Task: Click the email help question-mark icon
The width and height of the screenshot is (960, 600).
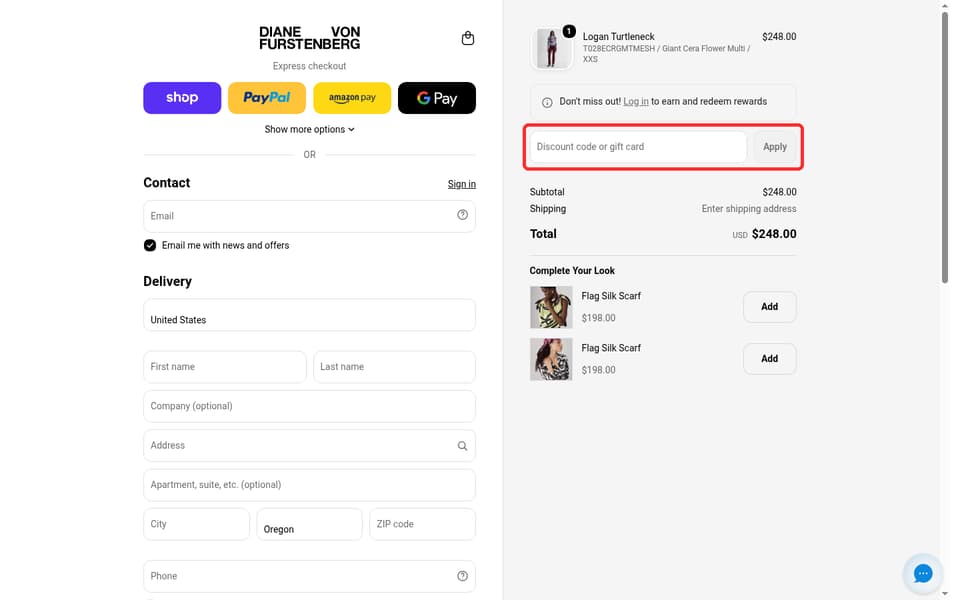Action: click(462, 215)
